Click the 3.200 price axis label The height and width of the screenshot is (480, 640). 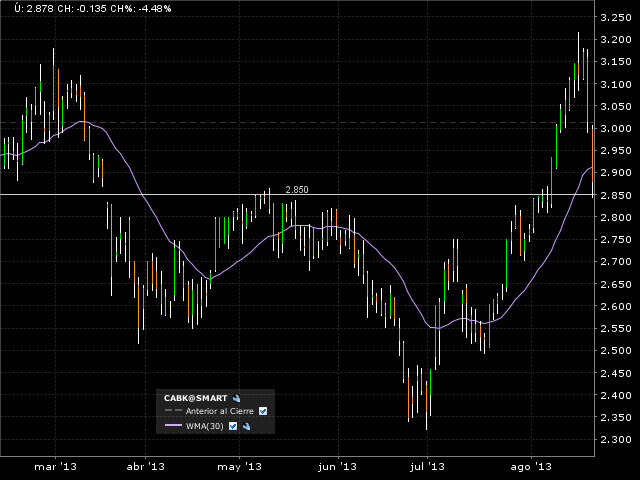click(x=616, y=40)
